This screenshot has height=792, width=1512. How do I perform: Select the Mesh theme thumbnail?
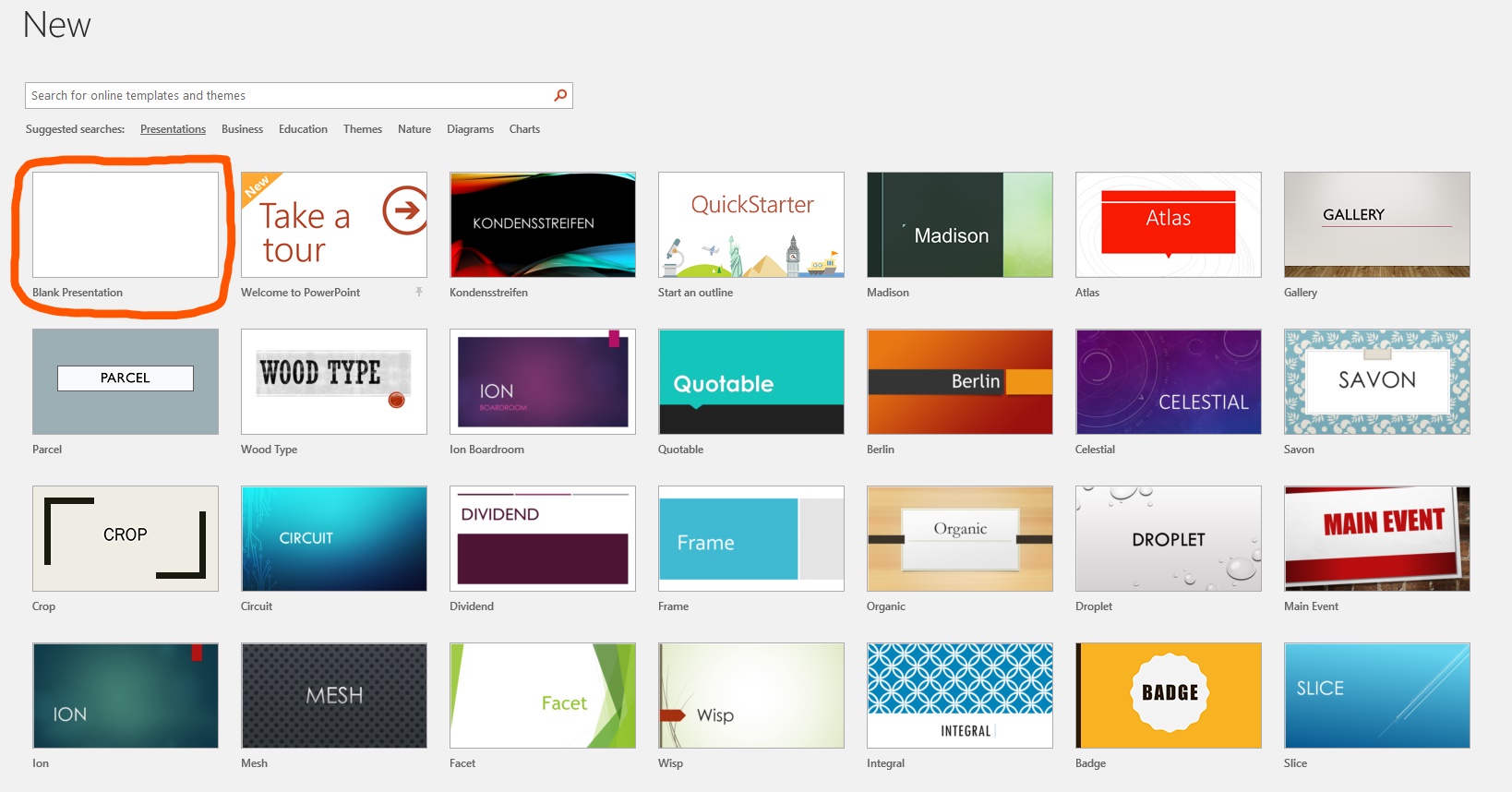coord(334,695)
